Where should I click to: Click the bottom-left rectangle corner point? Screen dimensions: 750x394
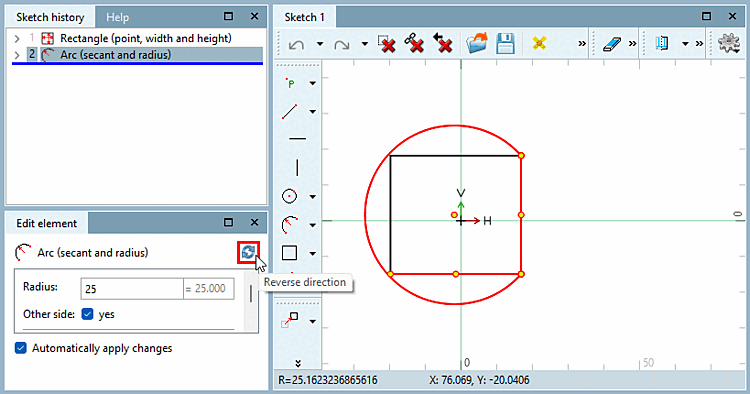pos(391,274)
